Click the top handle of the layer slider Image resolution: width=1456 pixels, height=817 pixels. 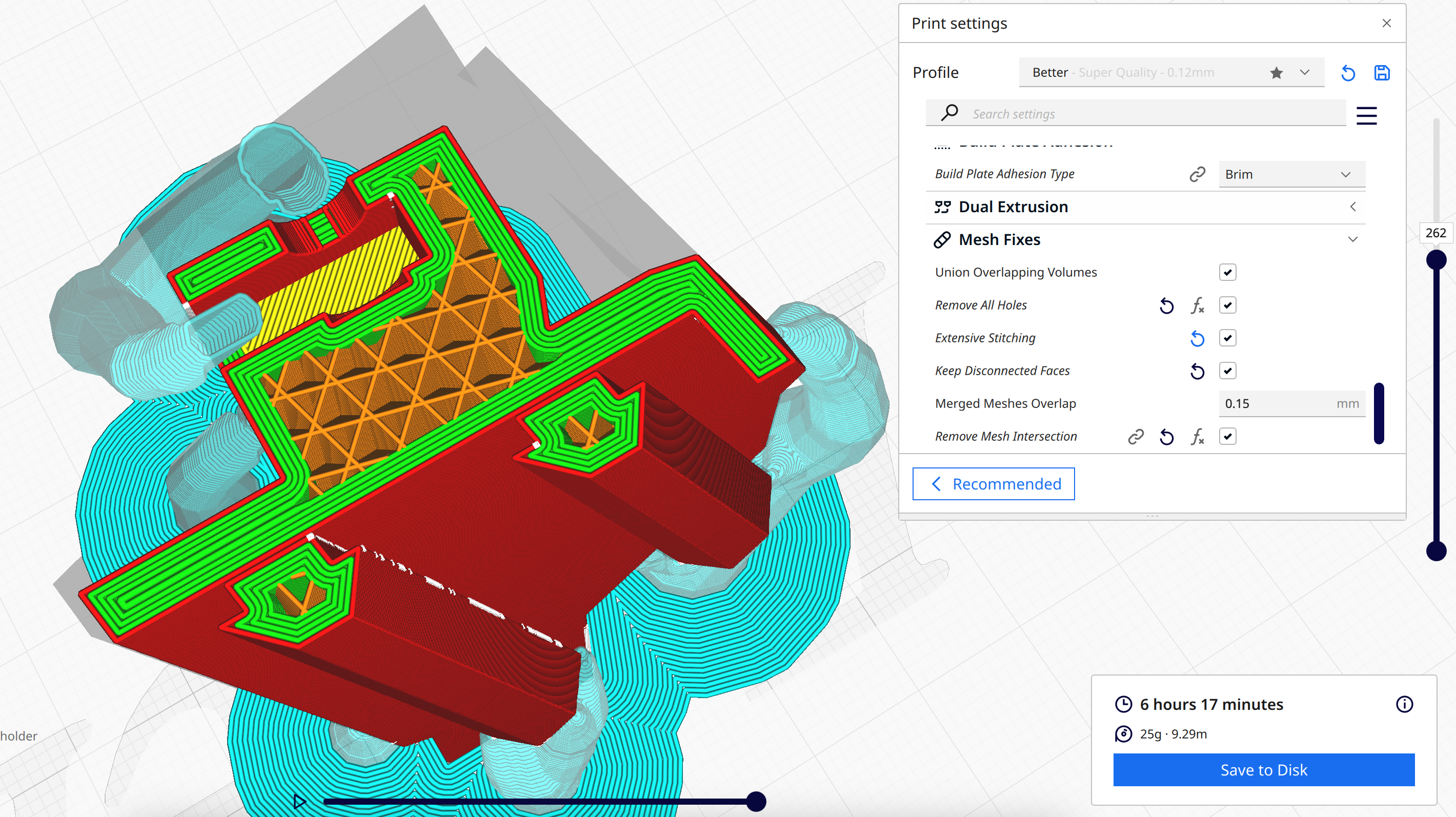pos(1435,260)
